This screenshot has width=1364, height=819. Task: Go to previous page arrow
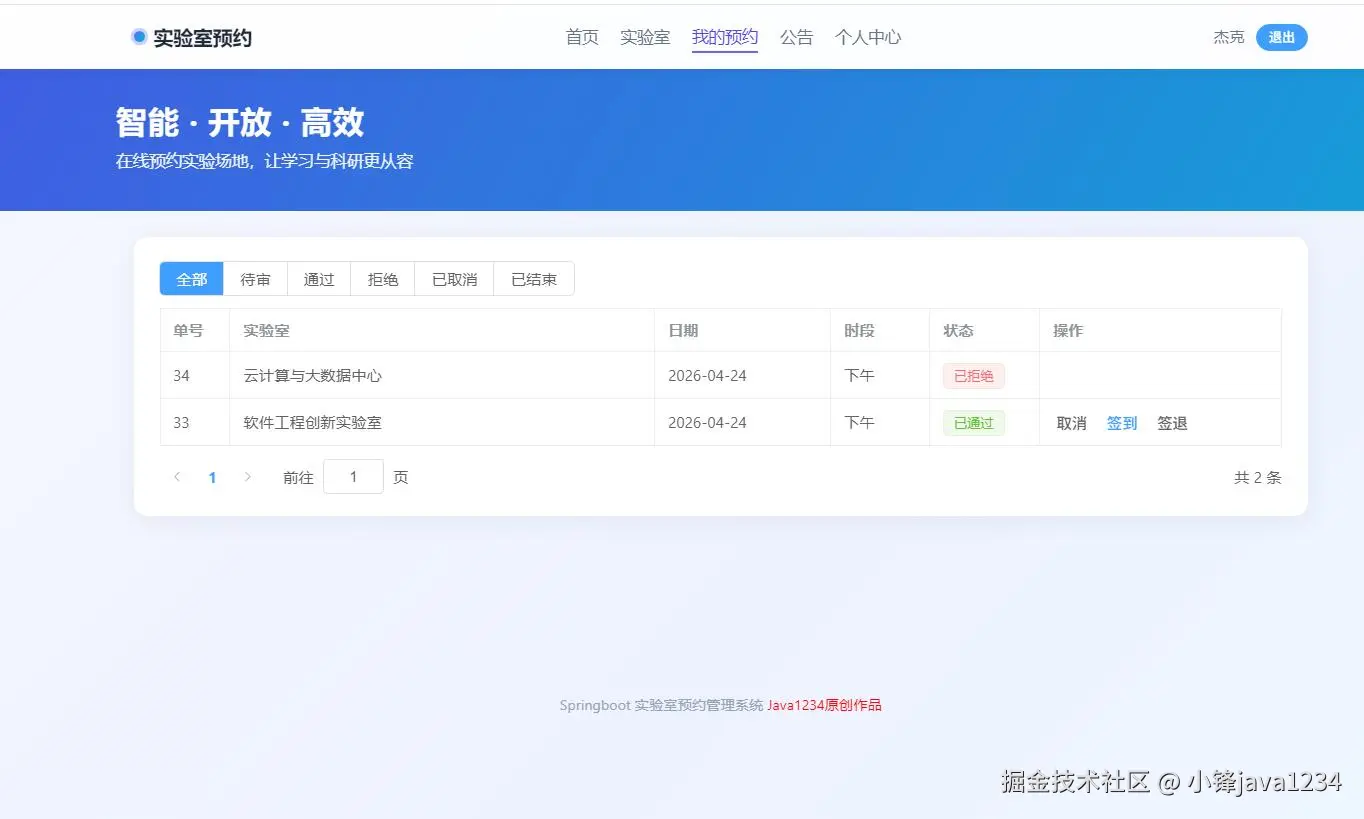click(x=177, y=477)
